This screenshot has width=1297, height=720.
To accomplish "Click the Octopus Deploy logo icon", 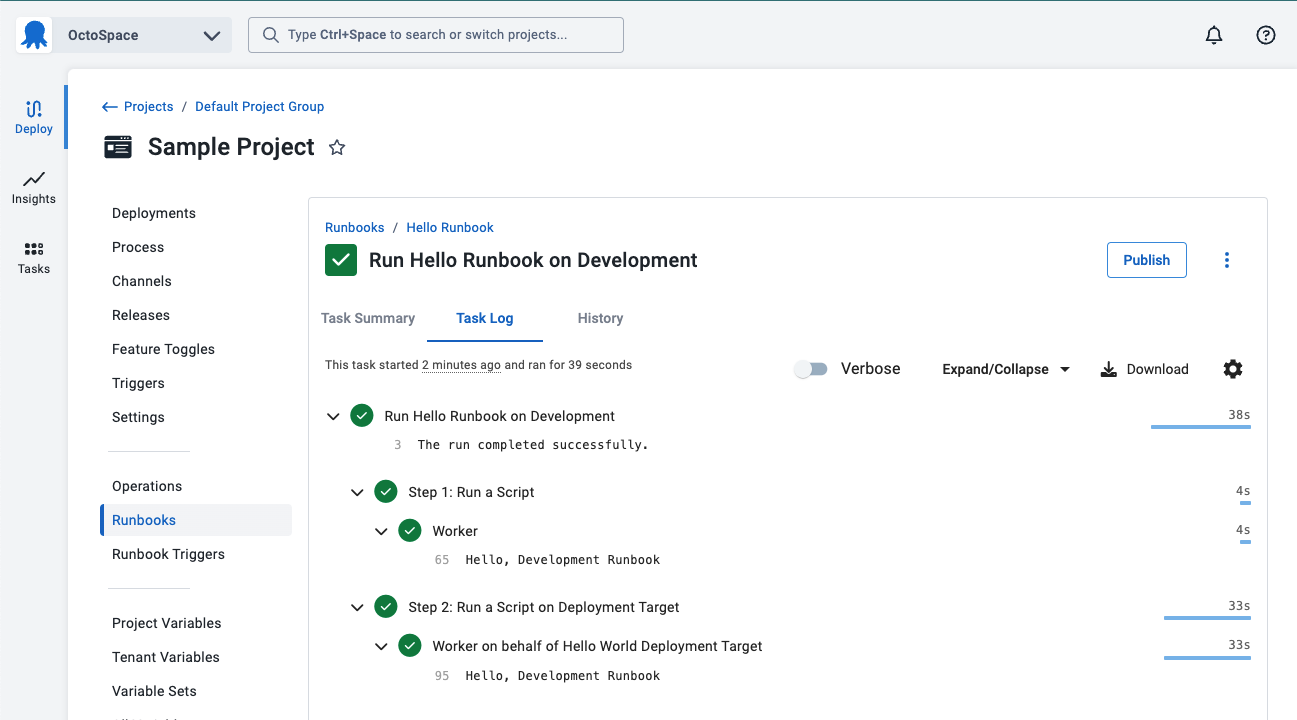I will click(x=34, y=35).
